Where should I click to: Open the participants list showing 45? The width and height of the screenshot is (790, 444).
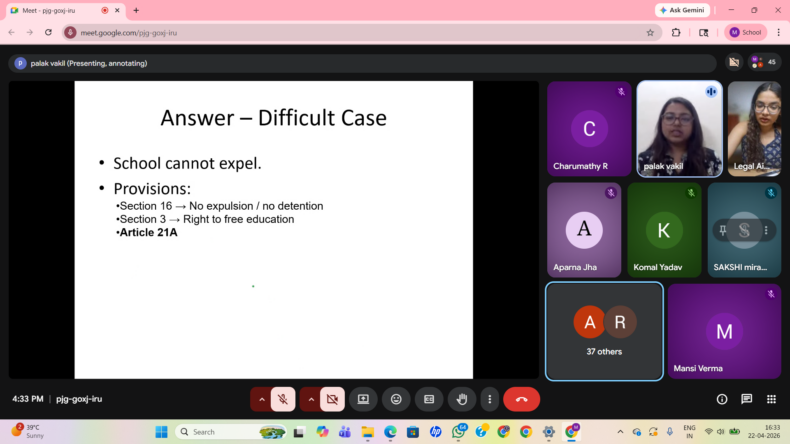click(x=764, y=62)
